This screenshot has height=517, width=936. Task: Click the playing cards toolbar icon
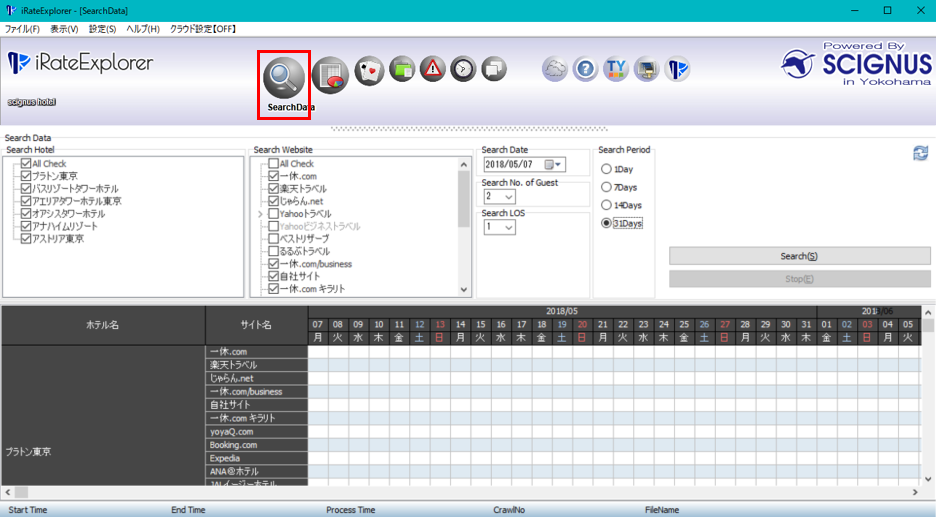tap(370, 69)
